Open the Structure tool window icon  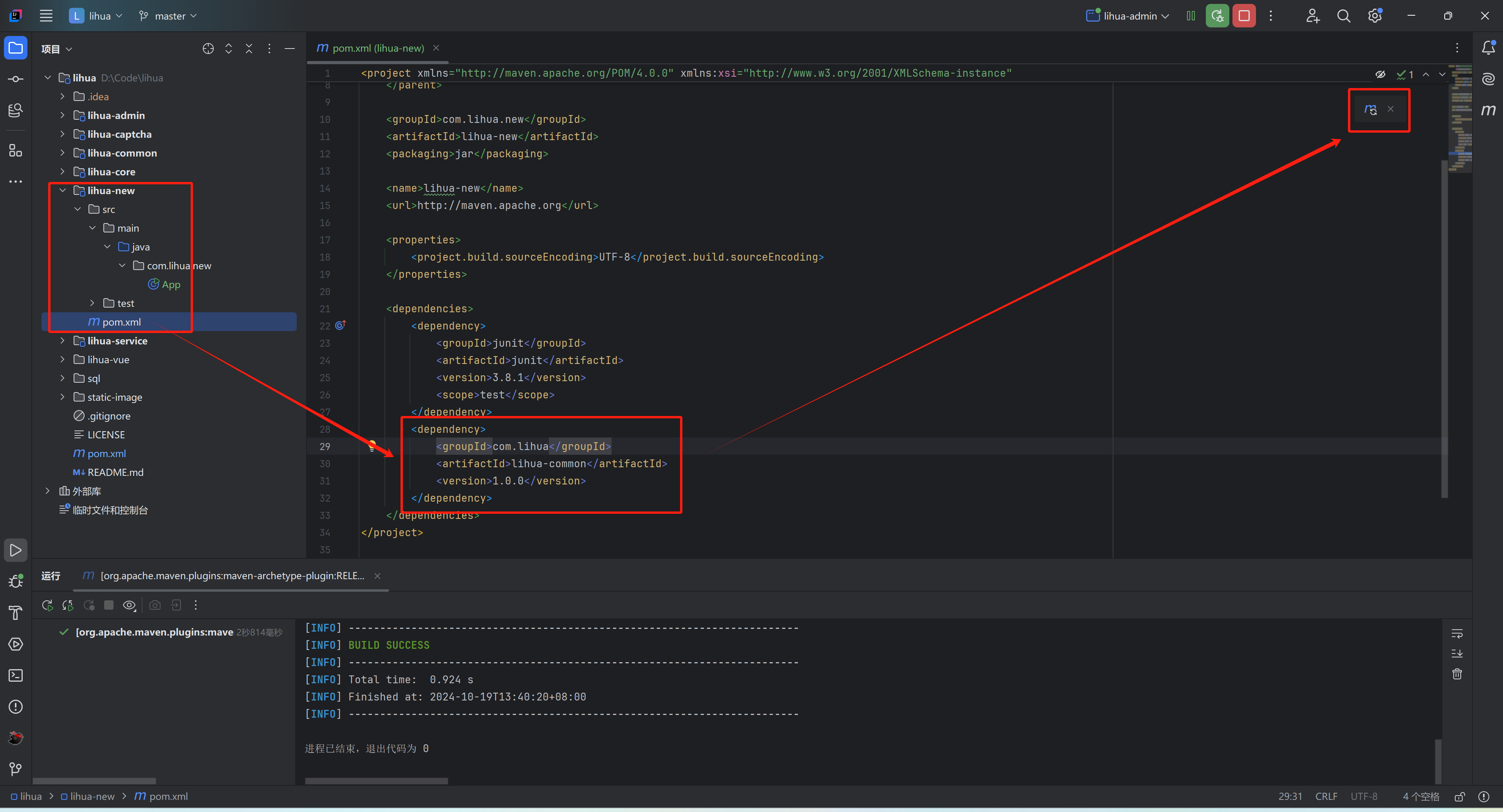coord(16,151)
